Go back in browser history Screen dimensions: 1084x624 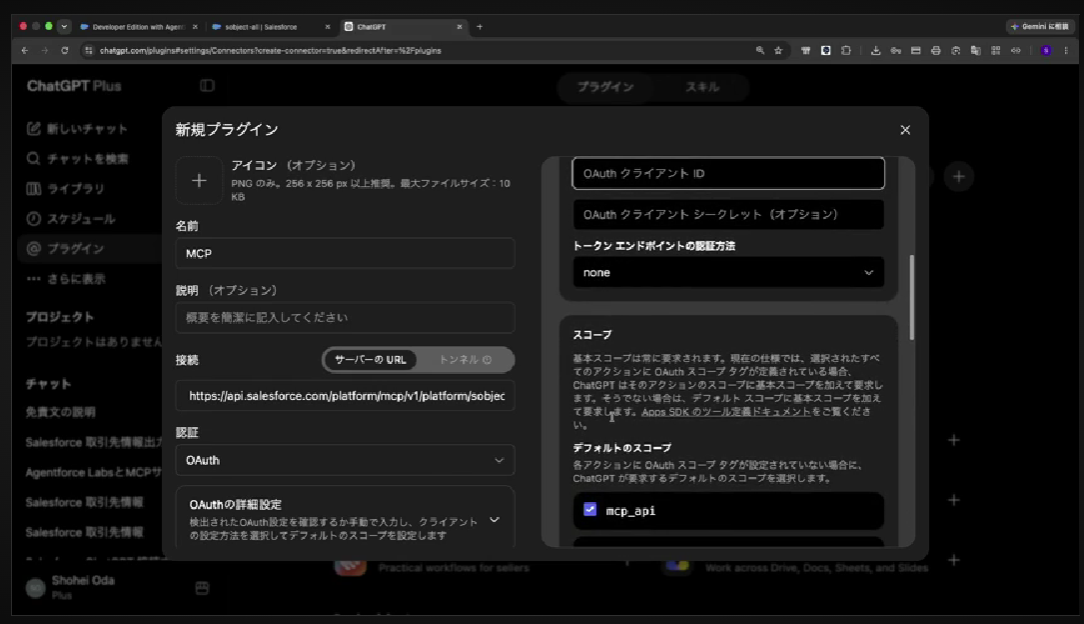pyautogui.click(x=25, y=50)
